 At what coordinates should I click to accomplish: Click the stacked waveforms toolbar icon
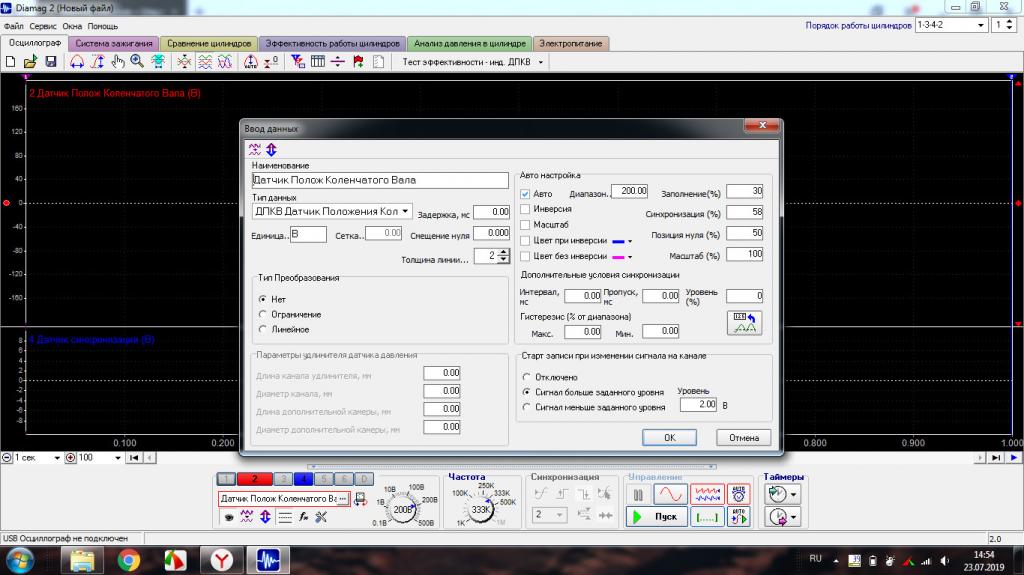click(x=205, y=62)
